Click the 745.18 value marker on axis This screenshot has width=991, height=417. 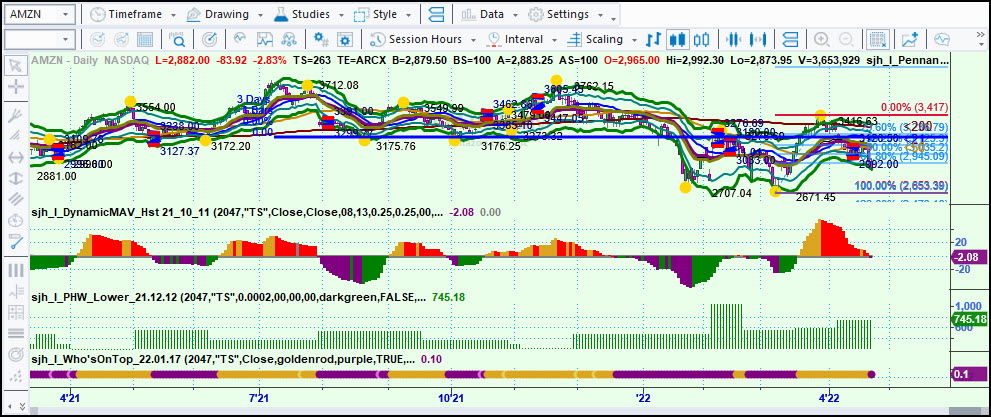[x=969, y=320]
